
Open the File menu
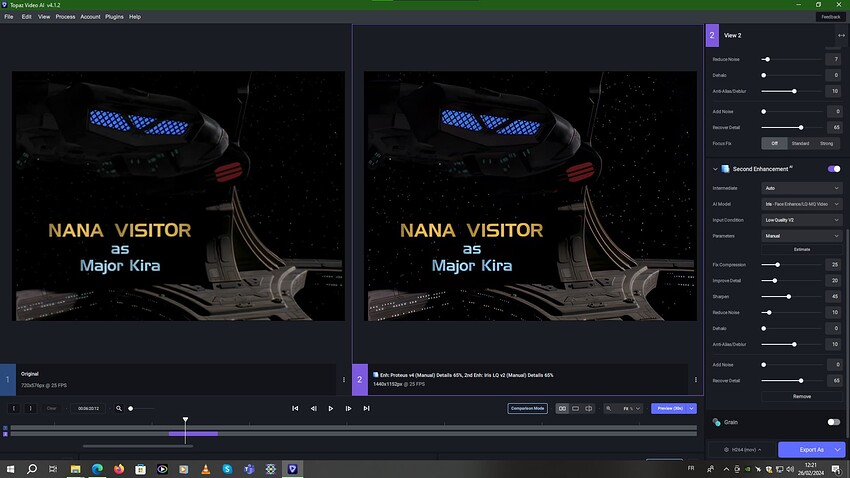click(x=9, y=17)
